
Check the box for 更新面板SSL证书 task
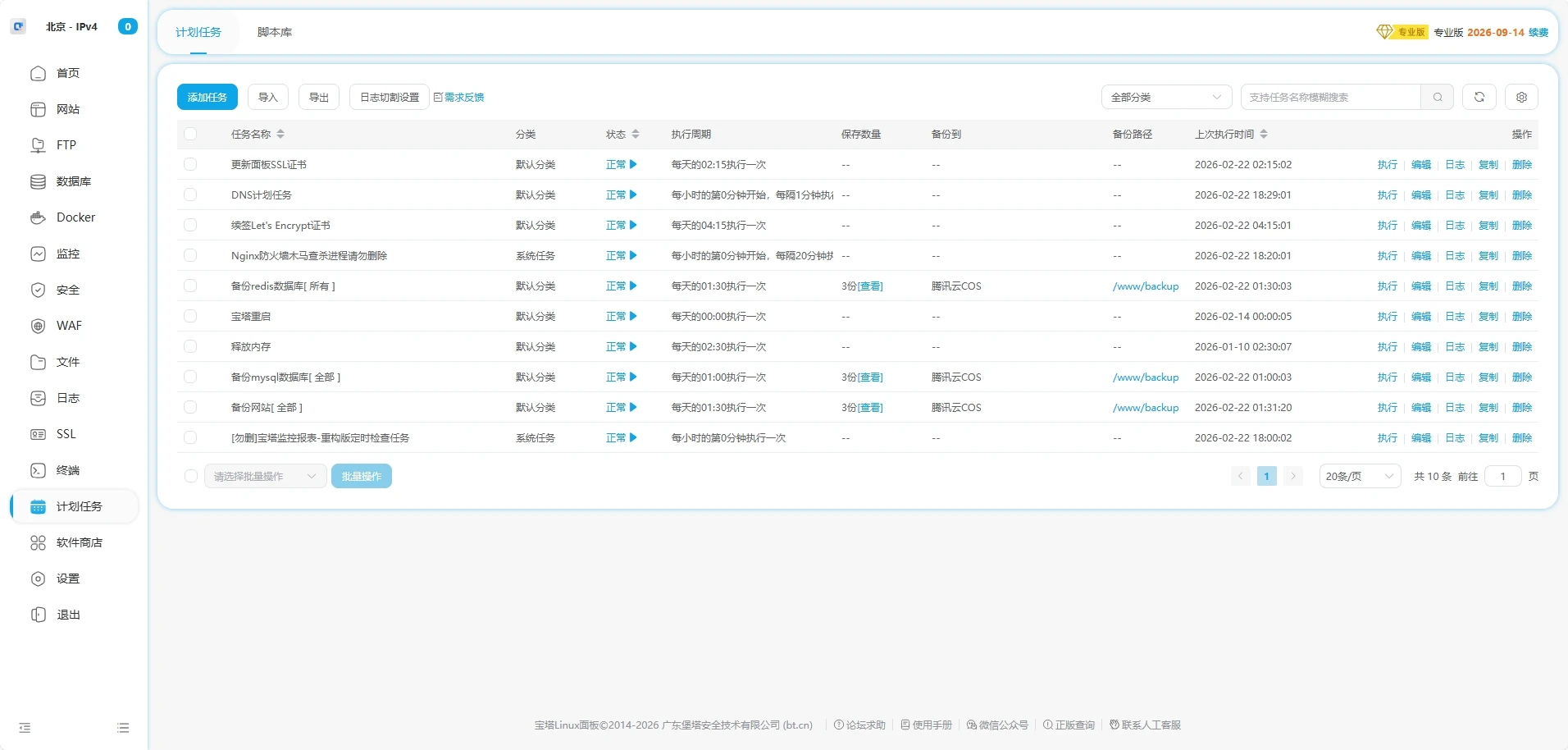pyautogui.click(x=190, y=164)
